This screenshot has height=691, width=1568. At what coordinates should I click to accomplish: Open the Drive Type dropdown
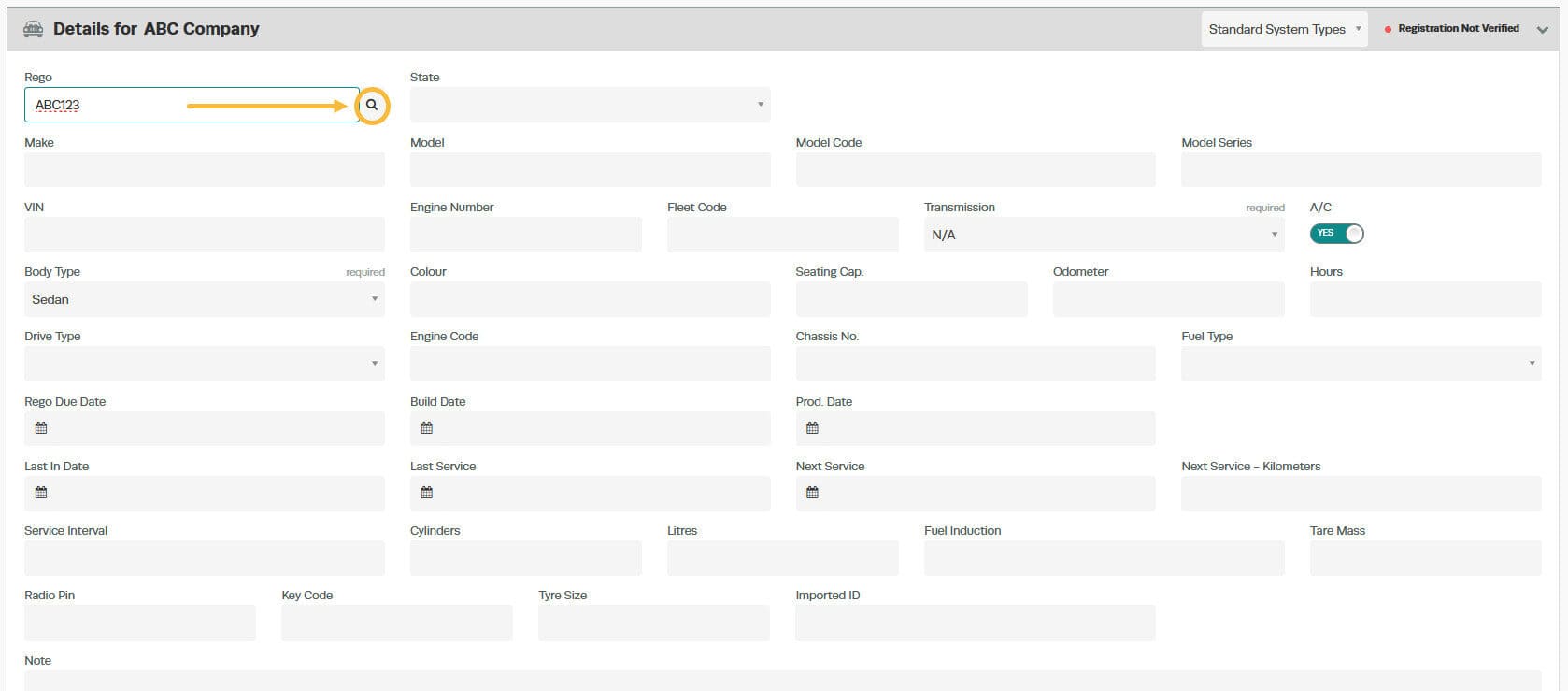coord(204,364)
